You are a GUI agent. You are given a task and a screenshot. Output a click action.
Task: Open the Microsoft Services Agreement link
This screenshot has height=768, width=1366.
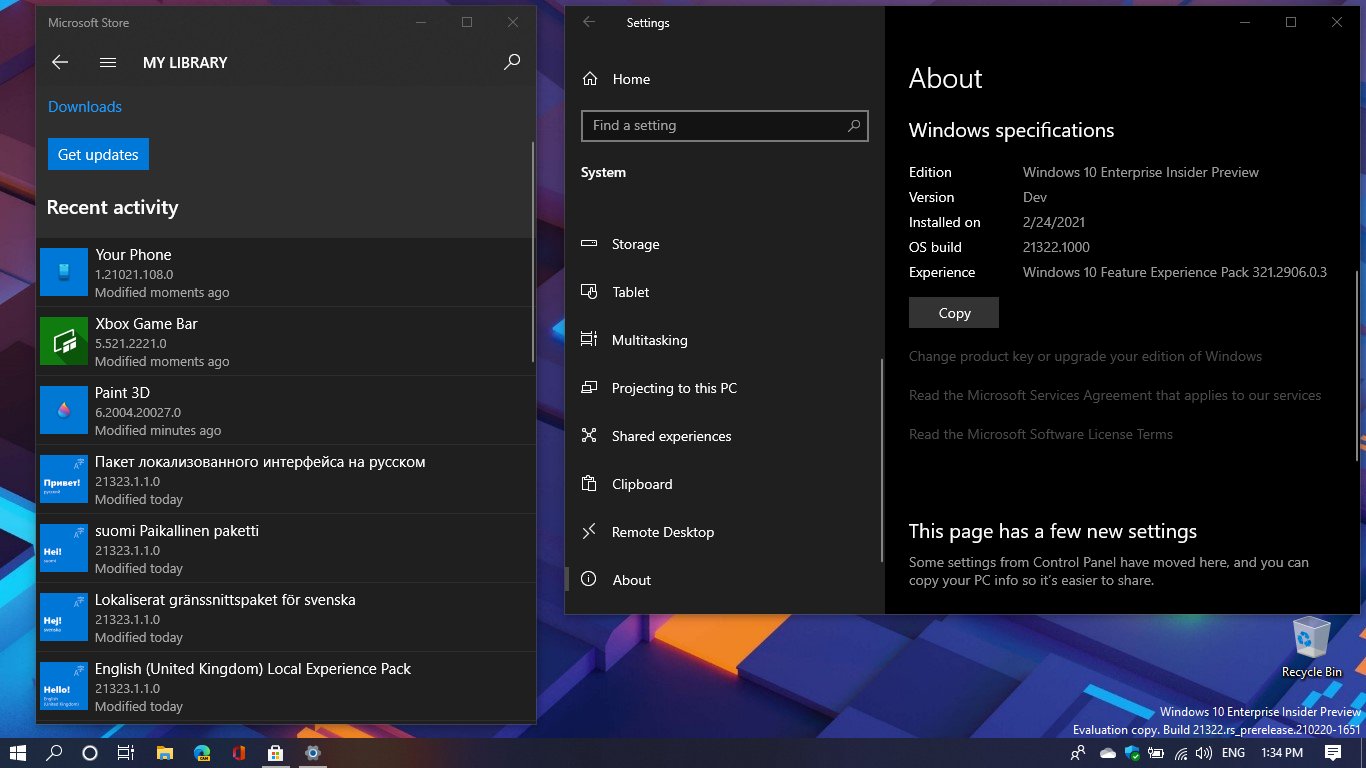1115,395
